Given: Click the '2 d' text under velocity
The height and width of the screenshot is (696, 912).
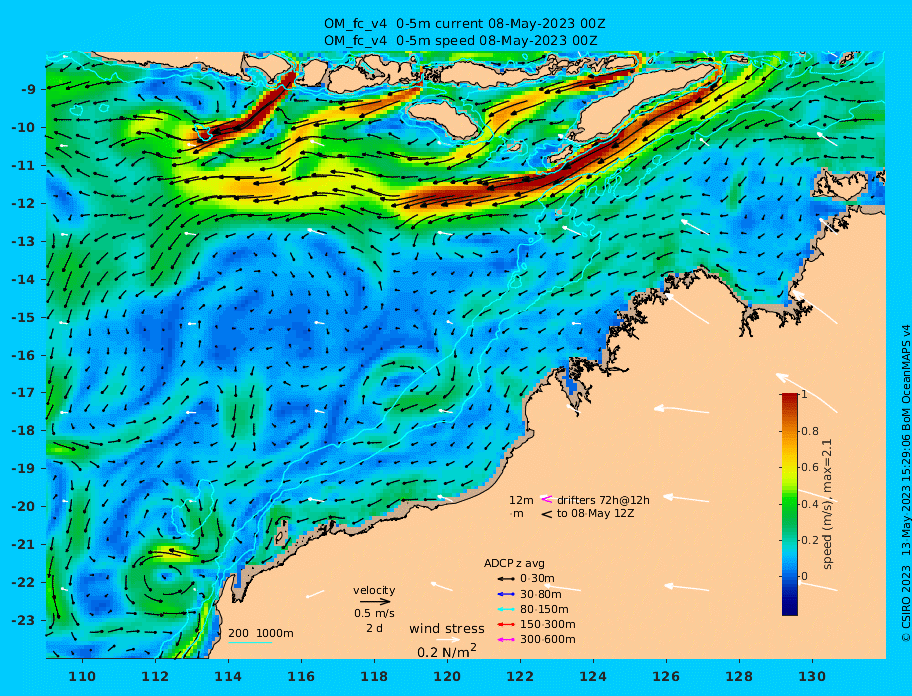Looking at the screenshot, I should point(374,629).
